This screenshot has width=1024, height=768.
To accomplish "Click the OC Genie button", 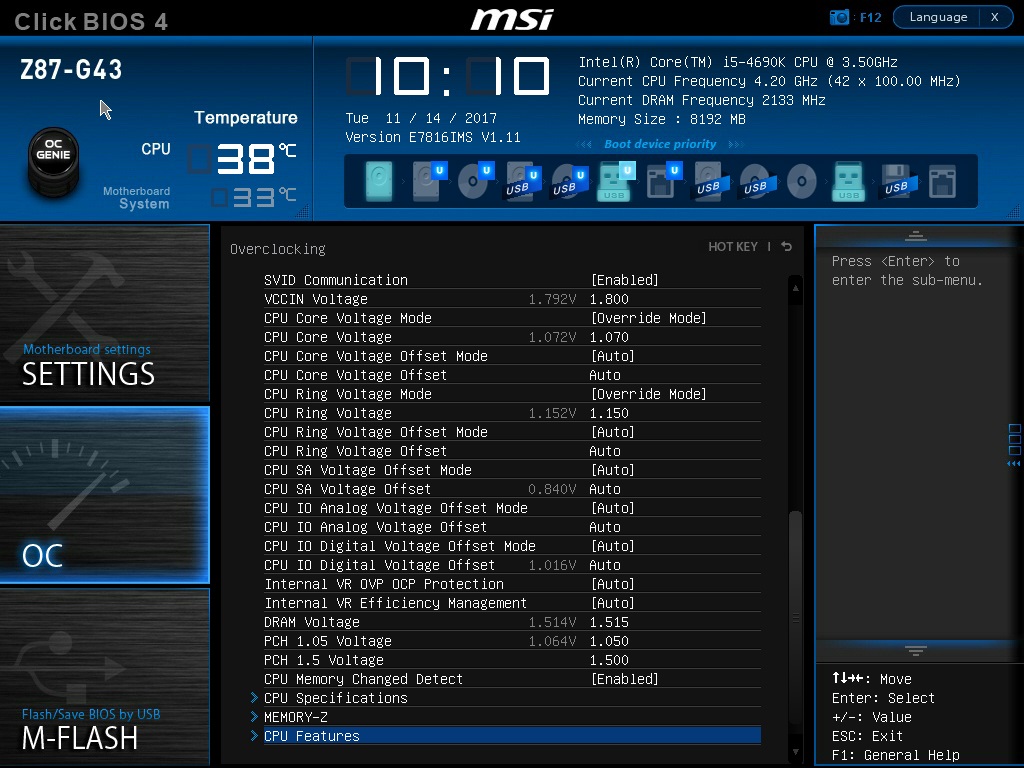I will pos(54,161).
